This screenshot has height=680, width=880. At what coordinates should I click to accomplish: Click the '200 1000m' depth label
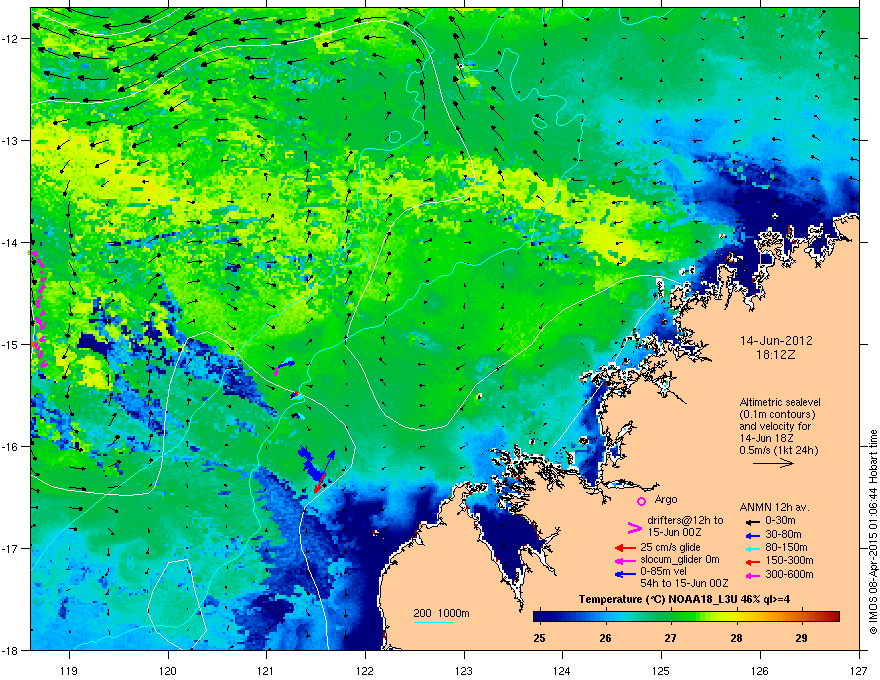(x=441, y=613)
